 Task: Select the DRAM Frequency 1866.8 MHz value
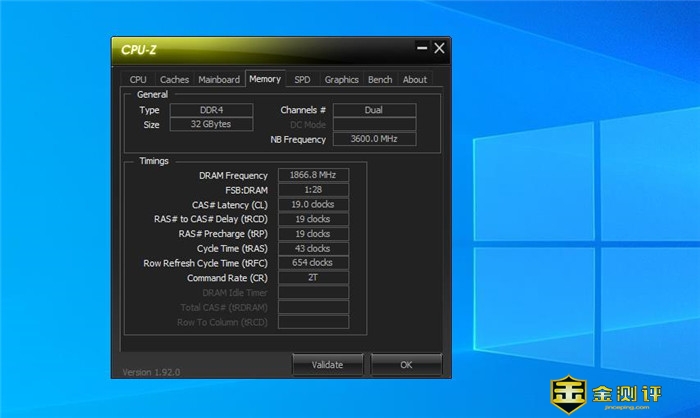[x=313, y=175]
